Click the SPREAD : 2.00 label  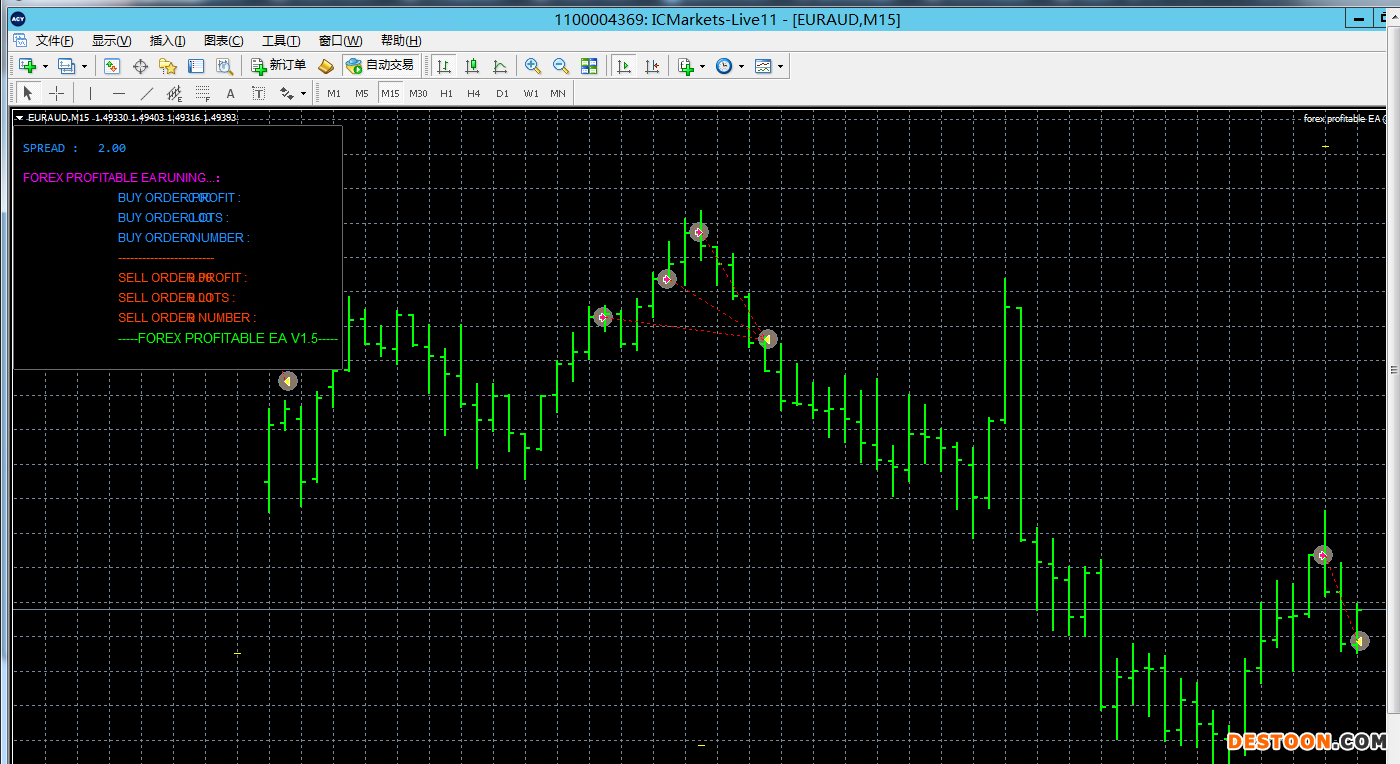click(x=75, y=148)
